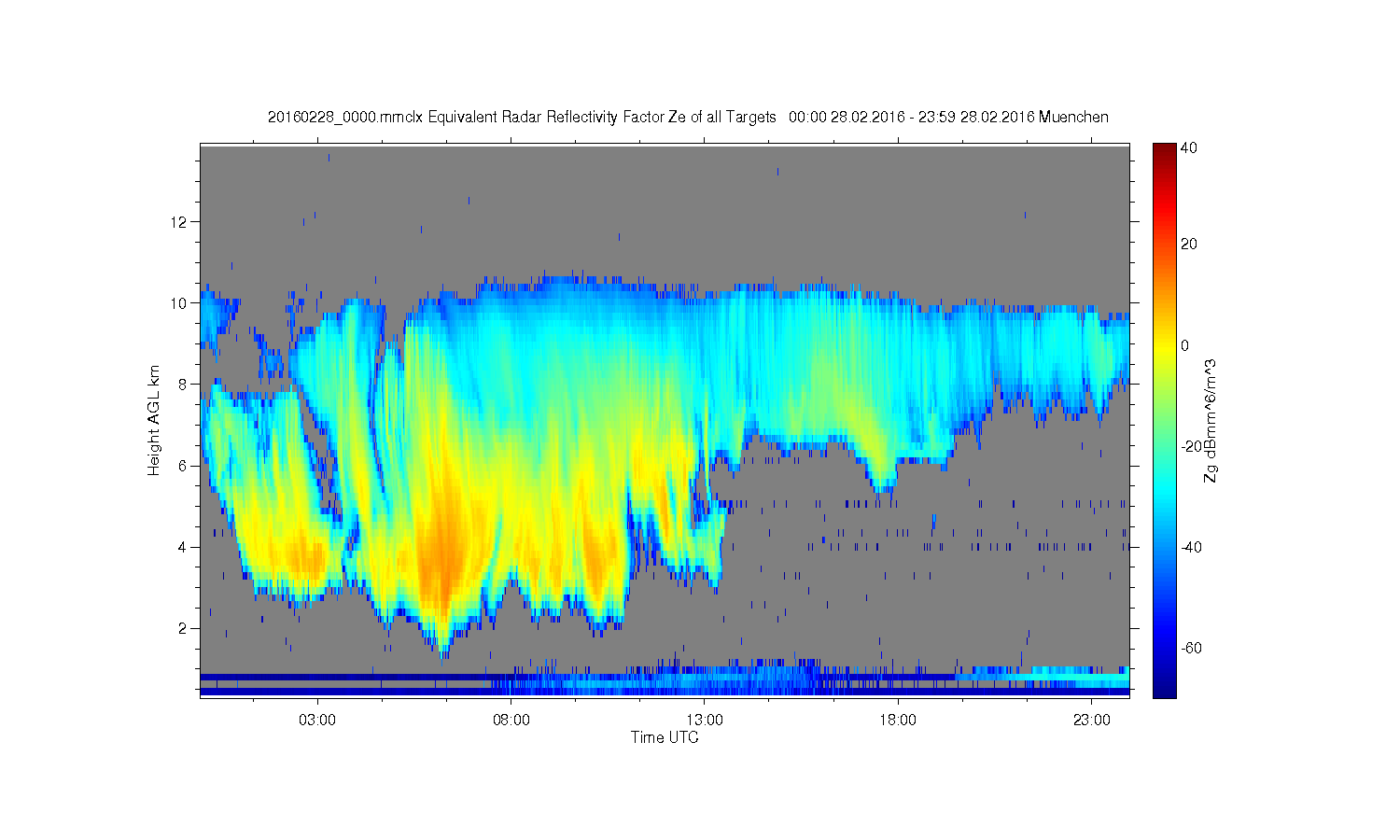The image size is (1400, 840).
Task: Click the colorbar tick value 40
Action: 1188,147
